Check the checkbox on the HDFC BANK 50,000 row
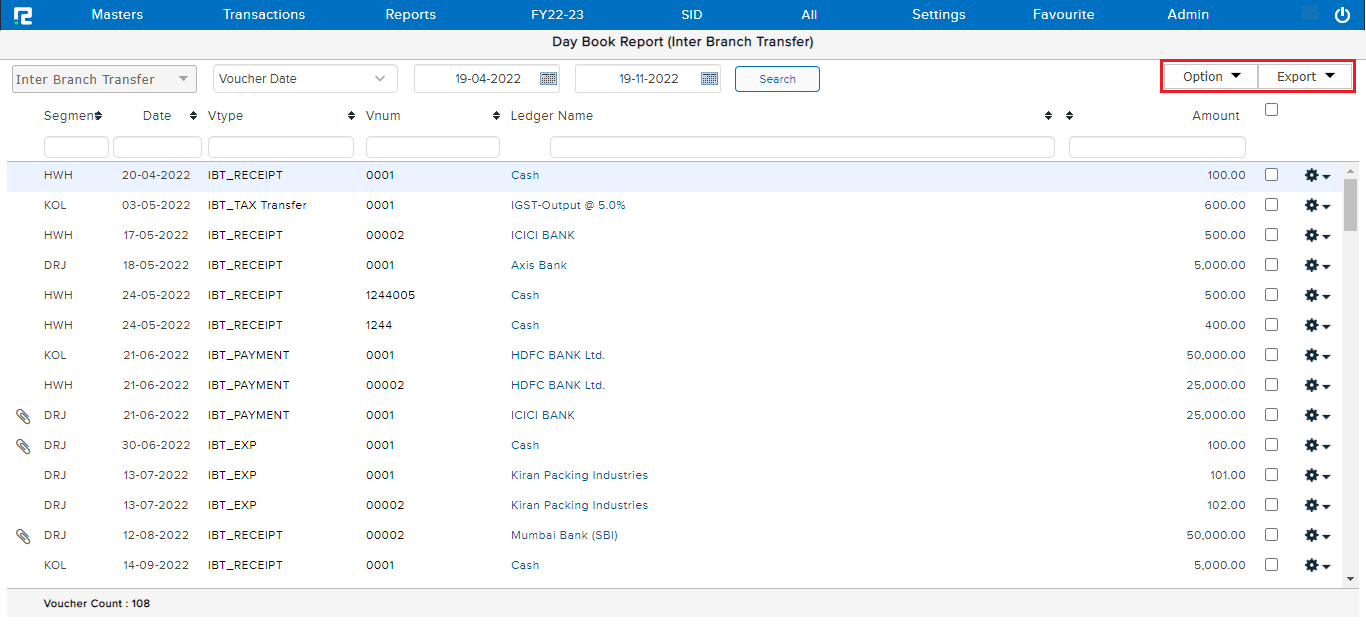Viewport: 1366px width, 625px height. coord(1271,355)
